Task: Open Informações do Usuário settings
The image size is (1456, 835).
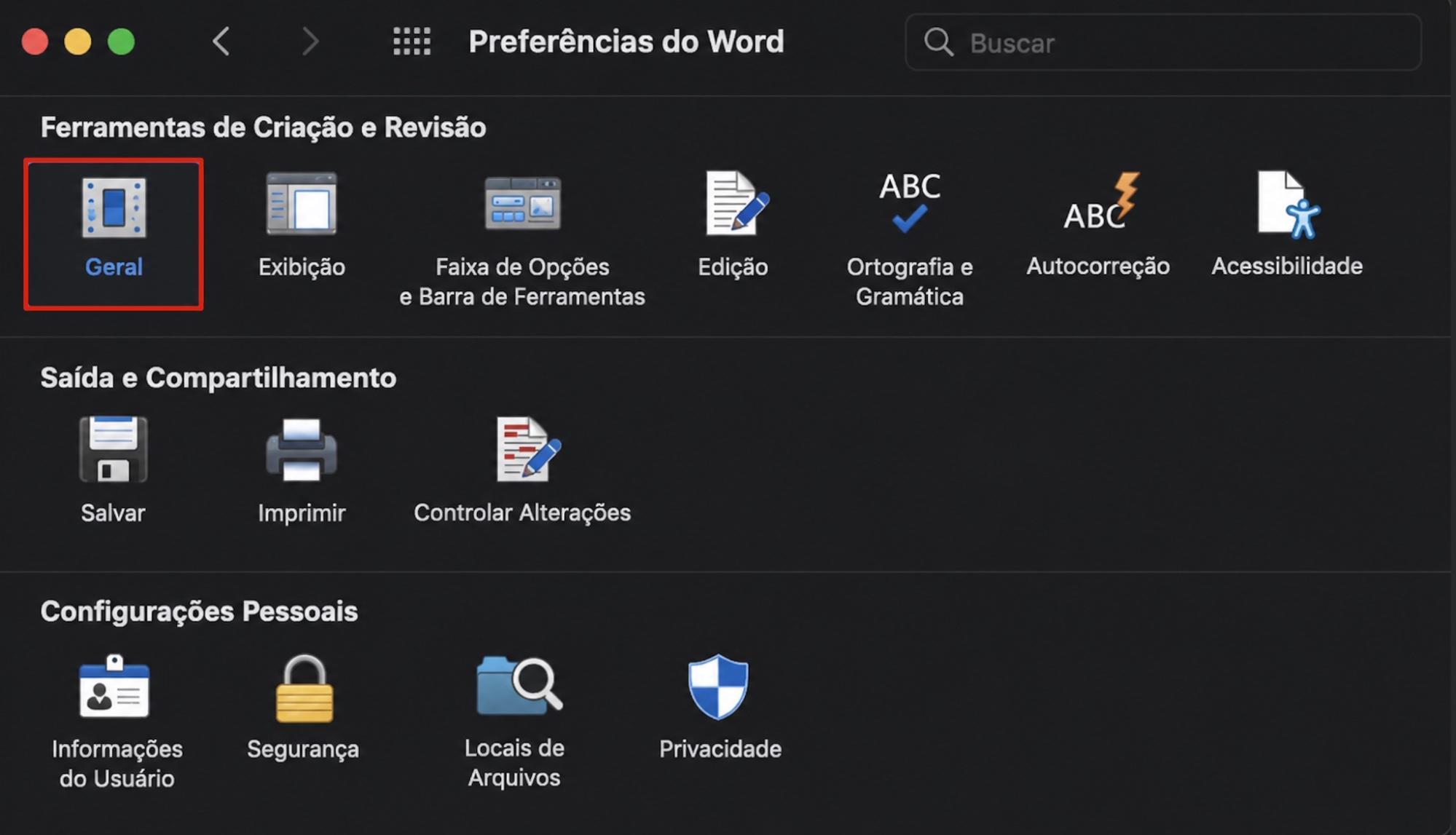Action: (x=117, y=721)
